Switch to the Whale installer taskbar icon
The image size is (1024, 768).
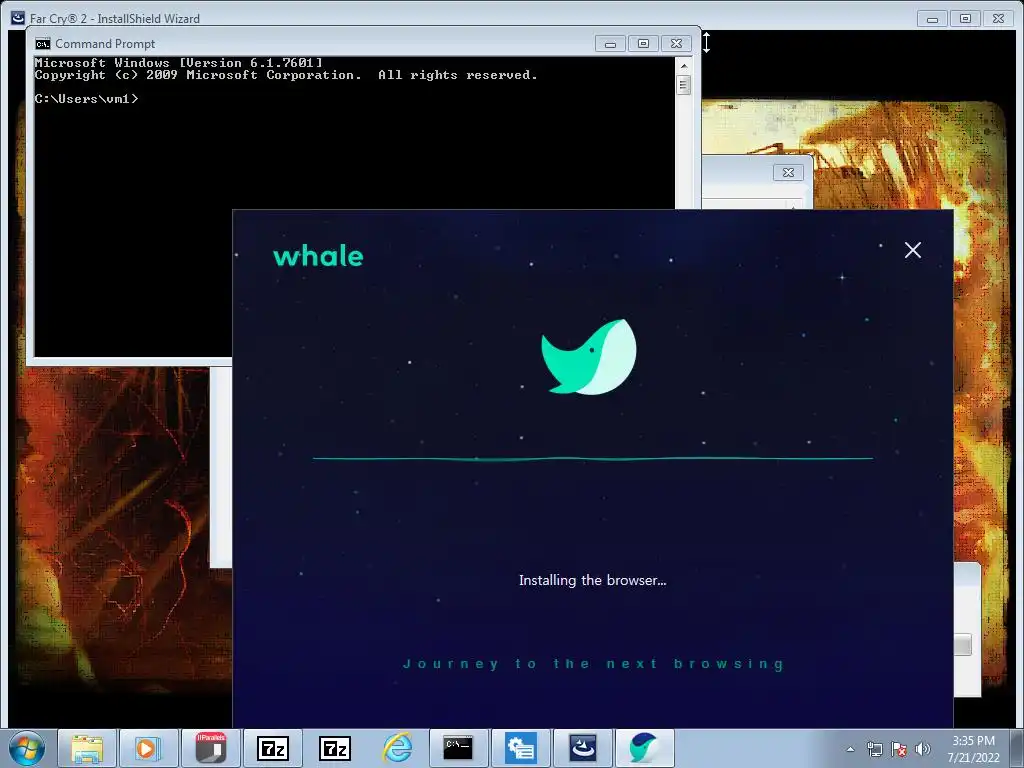644,748
